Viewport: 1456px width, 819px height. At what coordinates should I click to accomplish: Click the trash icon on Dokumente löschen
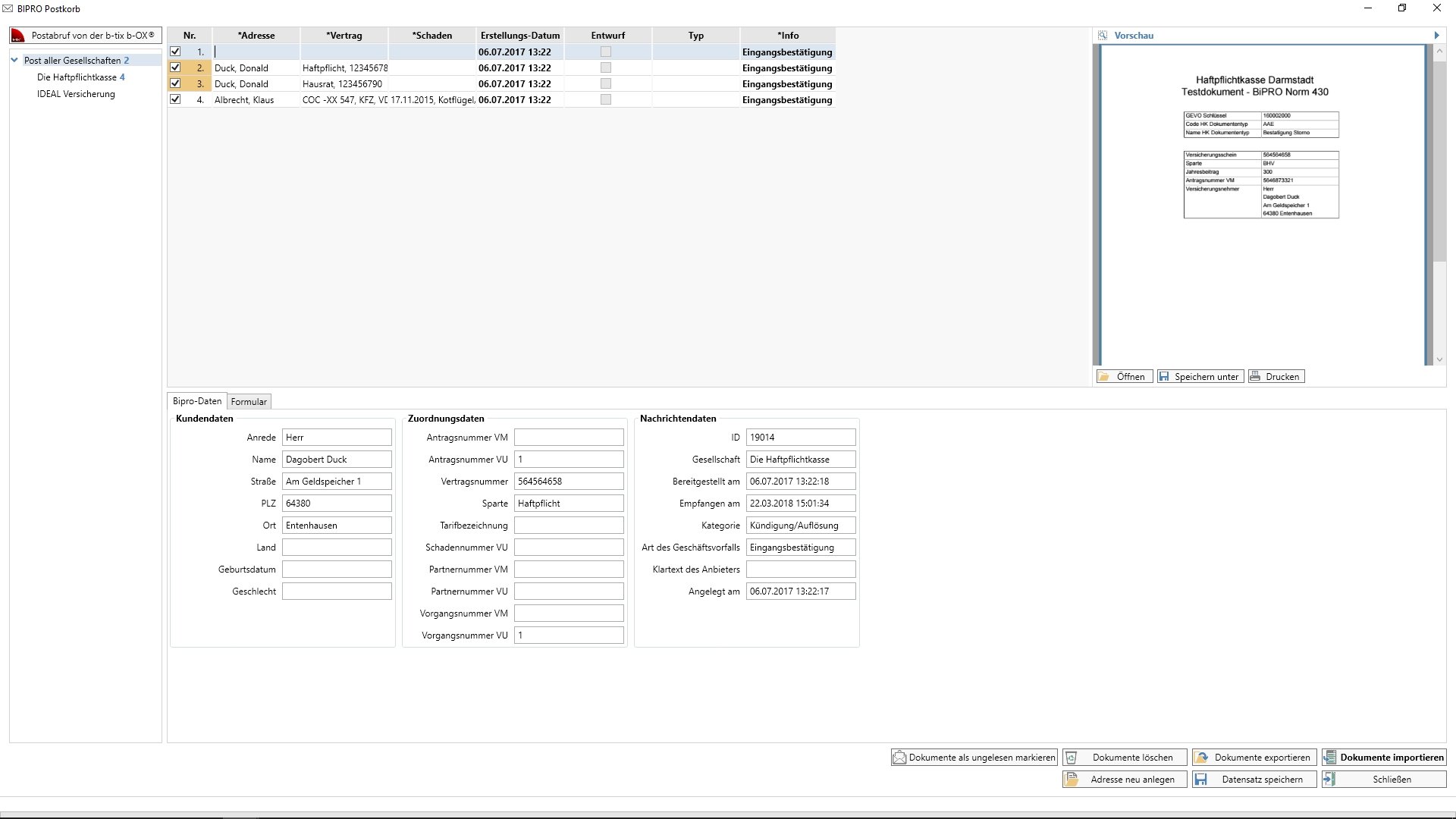1072,758
